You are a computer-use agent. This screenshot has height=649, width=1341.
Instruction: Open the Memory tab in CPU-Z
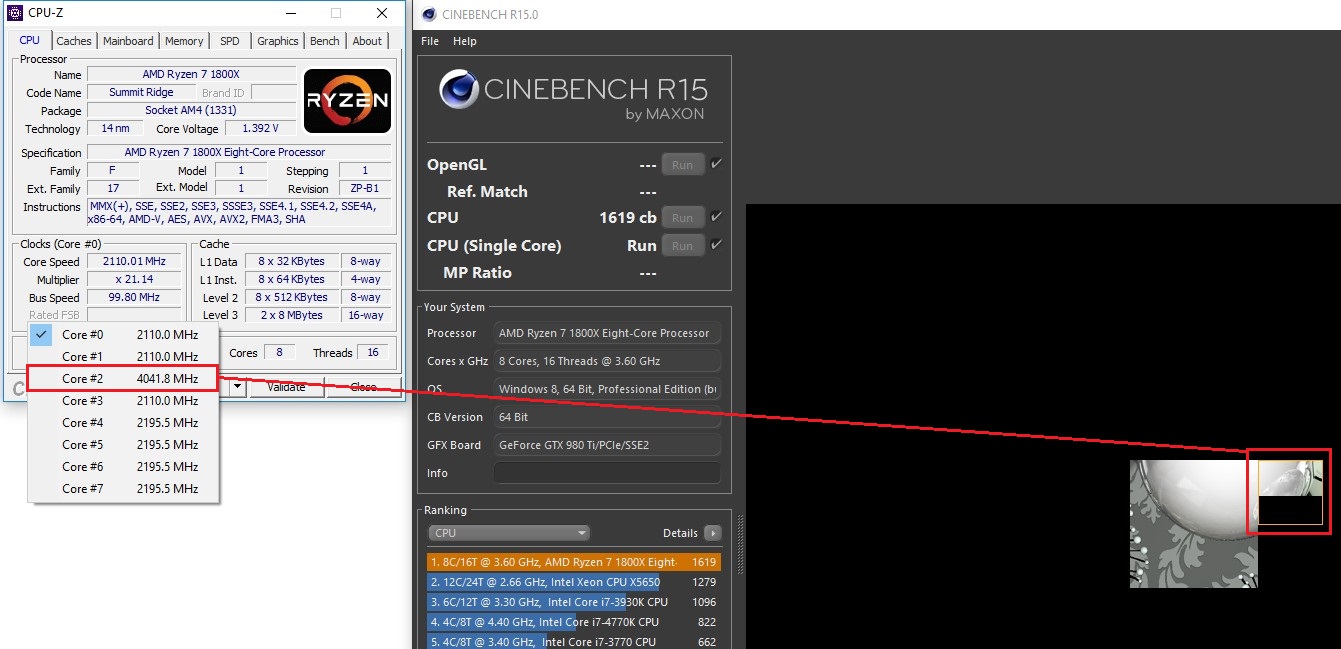pos(184,41)
